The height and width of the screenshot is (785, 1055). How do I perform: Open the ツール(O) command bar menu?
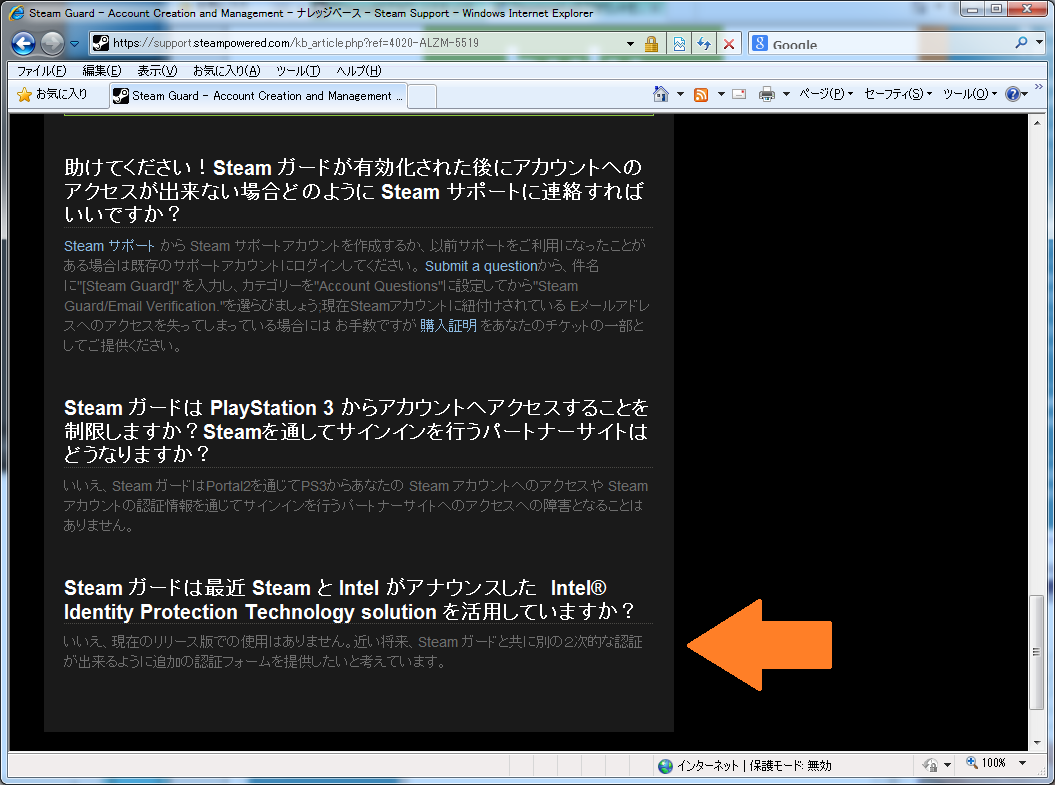pos(970,94)
